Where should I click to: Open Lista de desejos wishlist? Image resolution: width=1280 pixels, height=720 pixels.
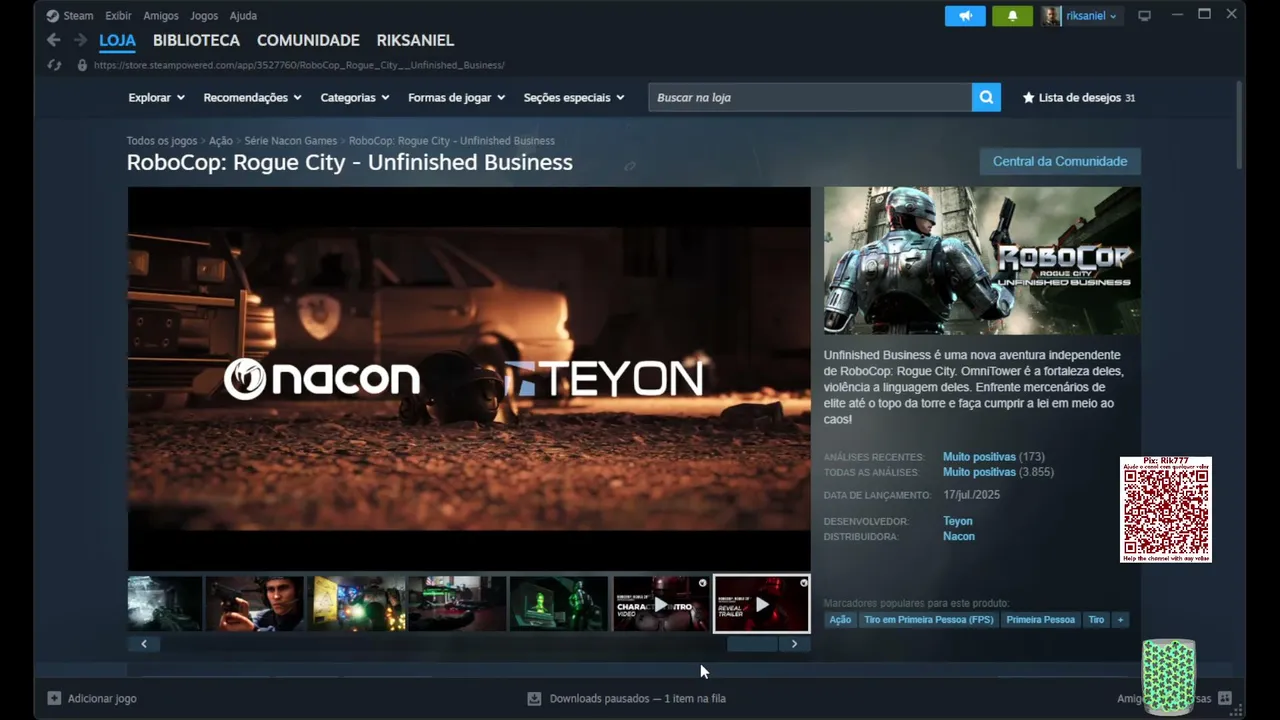pyautogui.click(x=1079, y=98)
